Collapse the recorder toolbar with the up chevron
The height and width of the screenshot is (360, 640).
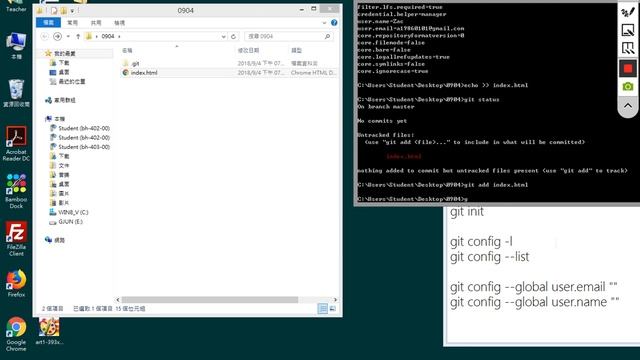(628, 106)
